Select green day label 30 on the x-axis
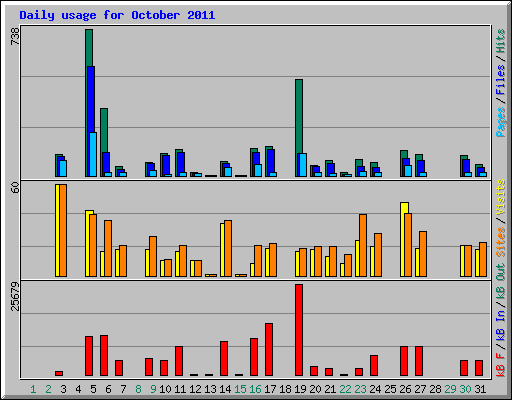The width and height of the screenshot is (512, 400). [x=465, y=389]
